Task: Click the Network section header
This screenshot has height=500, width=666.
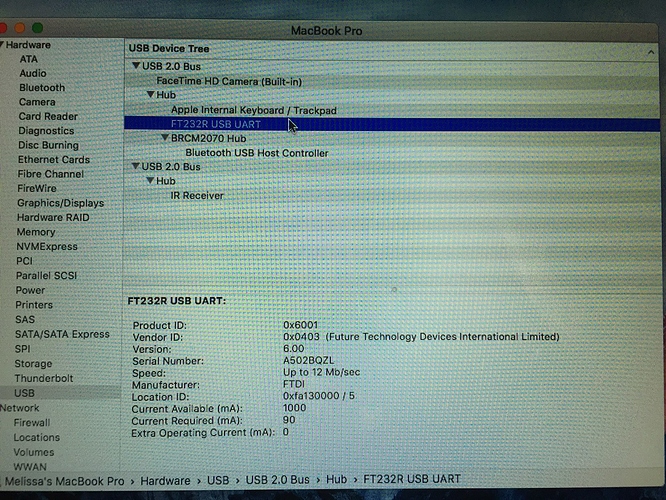Action: point(20,408)
